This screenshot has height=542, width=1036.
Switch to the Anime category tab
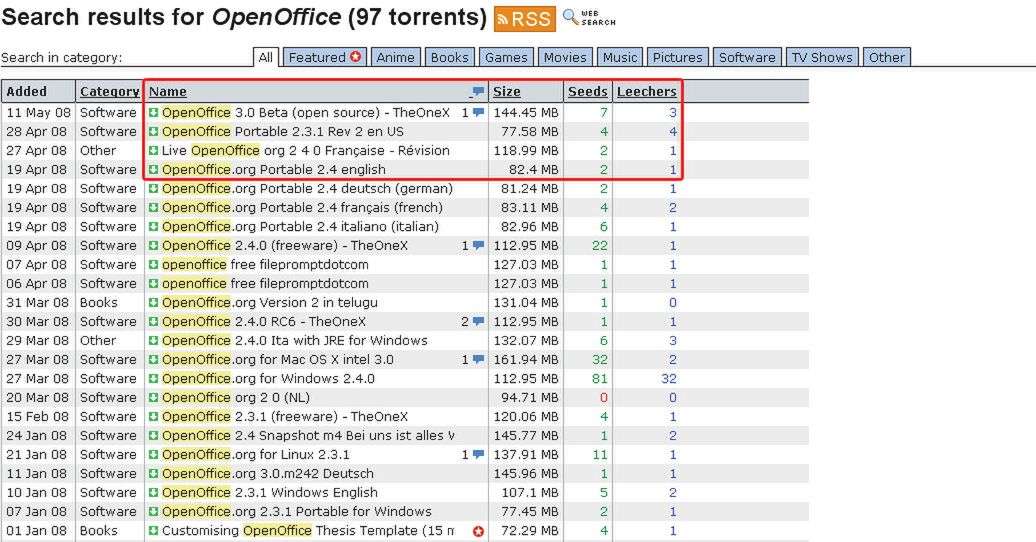395,58
